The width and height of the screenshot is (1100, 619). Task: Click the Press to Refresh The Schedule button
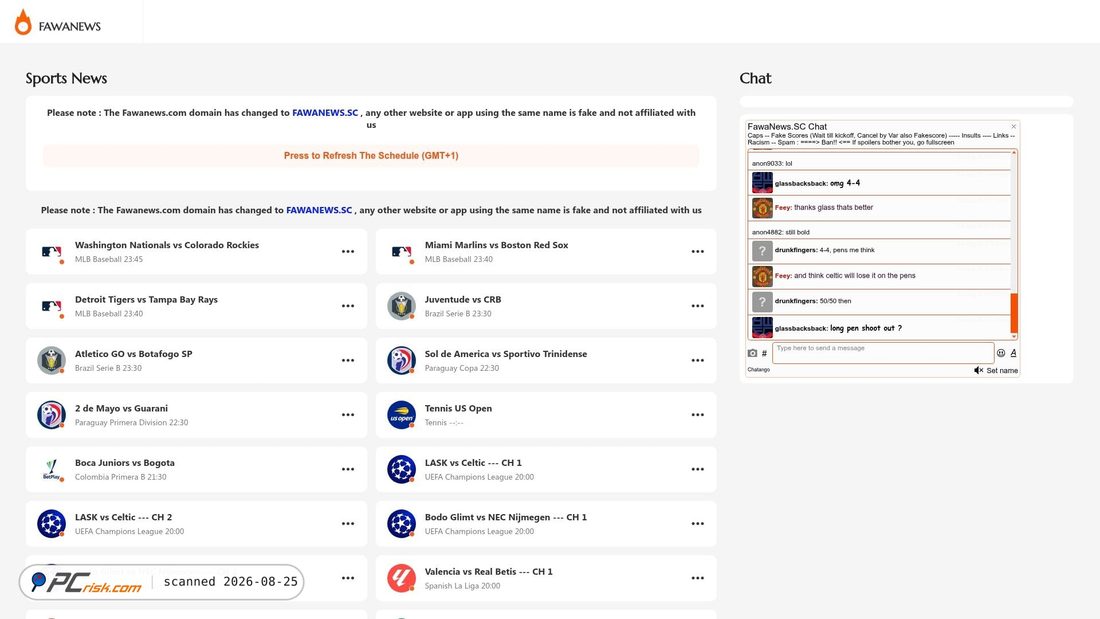(x=370, y=156)
